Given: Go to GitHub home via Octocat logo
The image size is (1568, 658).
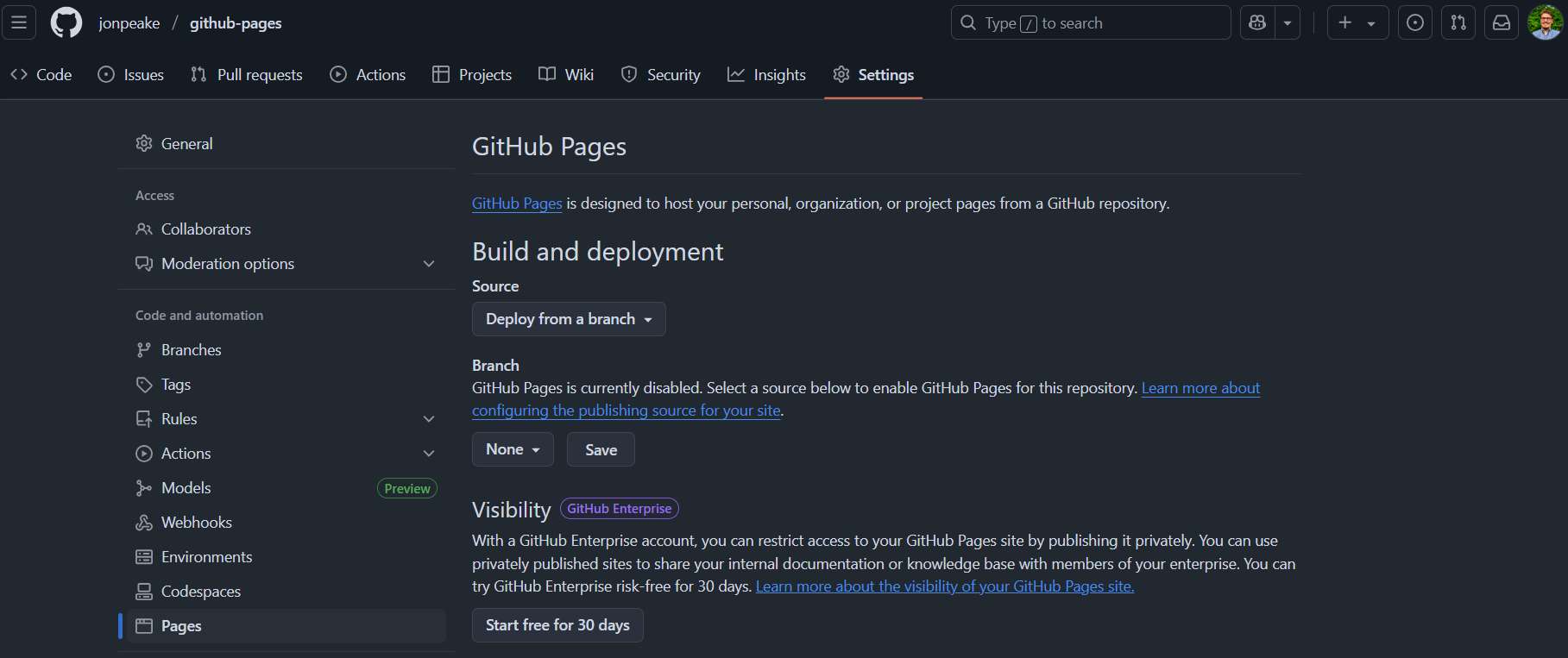Looking at the screenshot, I should click(x=66, y=22).
